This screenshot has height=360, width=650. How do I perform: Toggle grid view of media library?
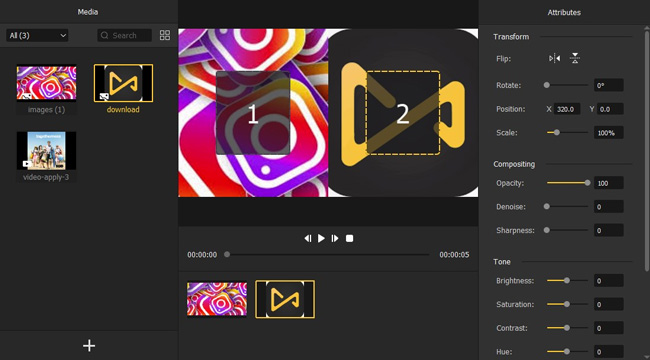coord(165,35)
